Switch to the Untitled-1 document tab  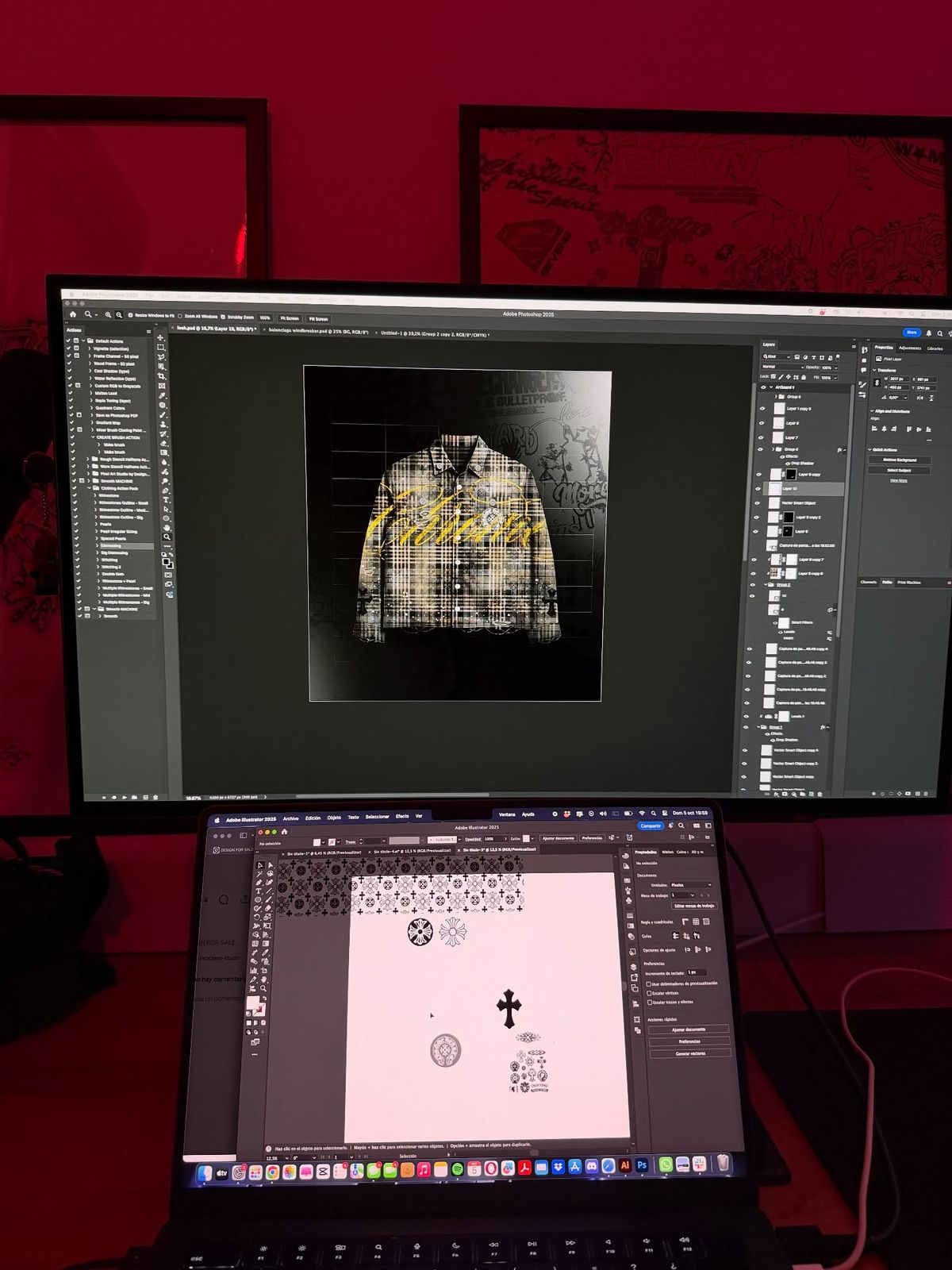(435, 333)
